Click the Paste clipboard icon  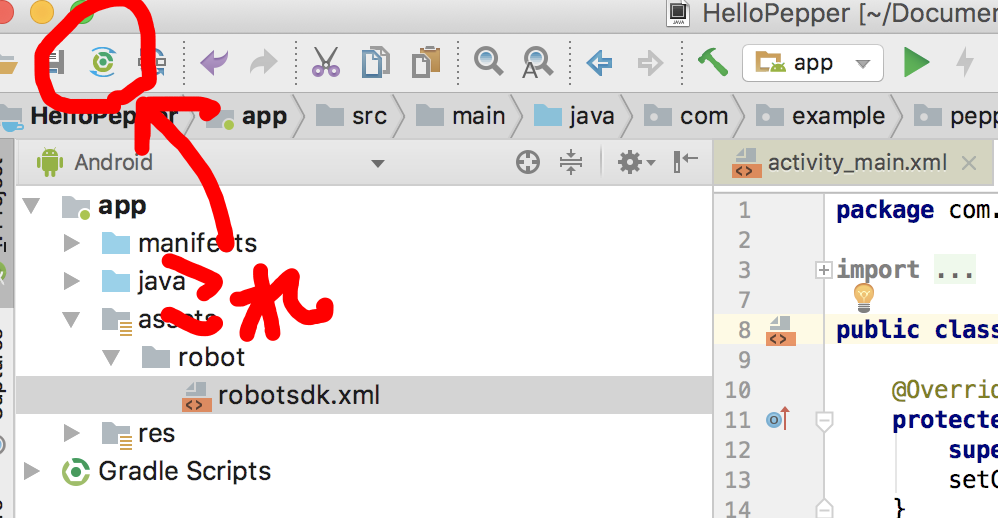click(x=426, y=62)
